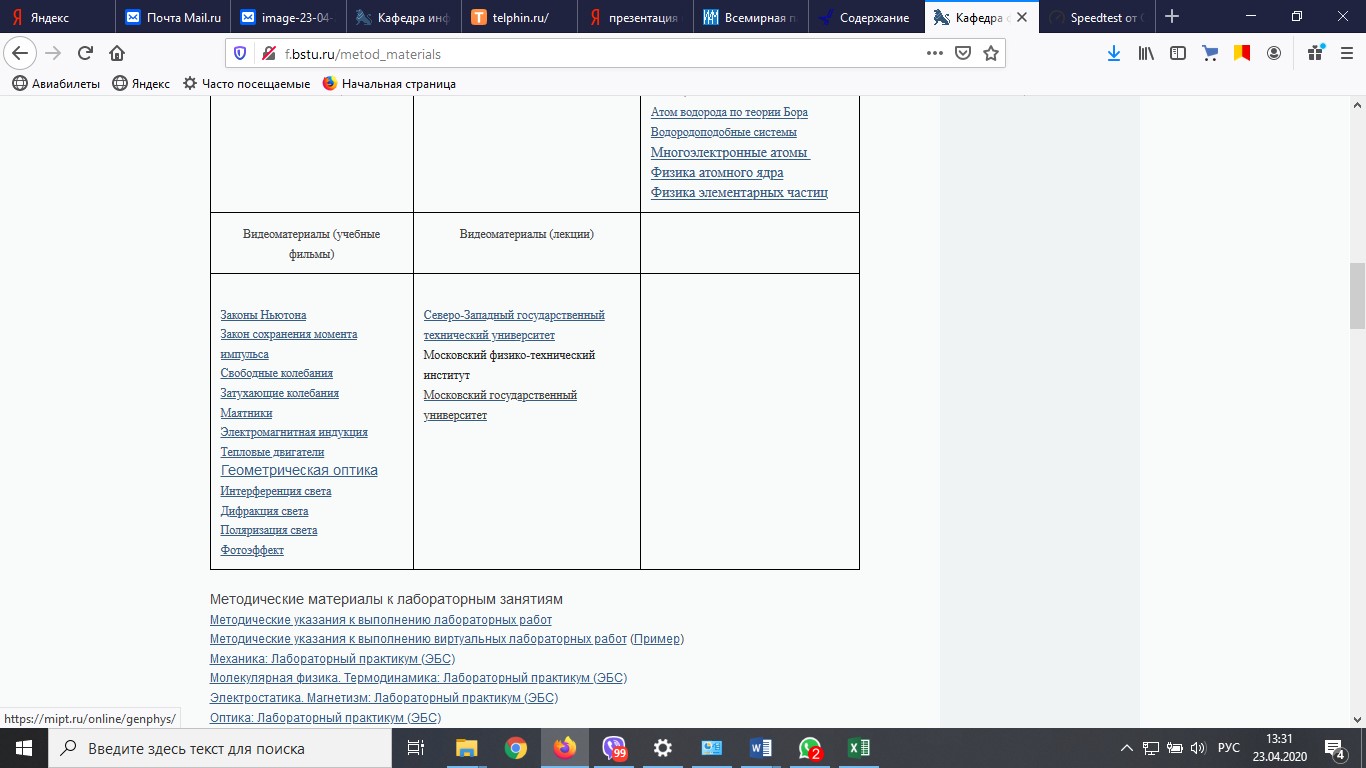Viewport: 1366px width, 768px height.
Task: Open the Многоэлектронные атомы link
Action: pyautogui.click(x=730, y=153)
